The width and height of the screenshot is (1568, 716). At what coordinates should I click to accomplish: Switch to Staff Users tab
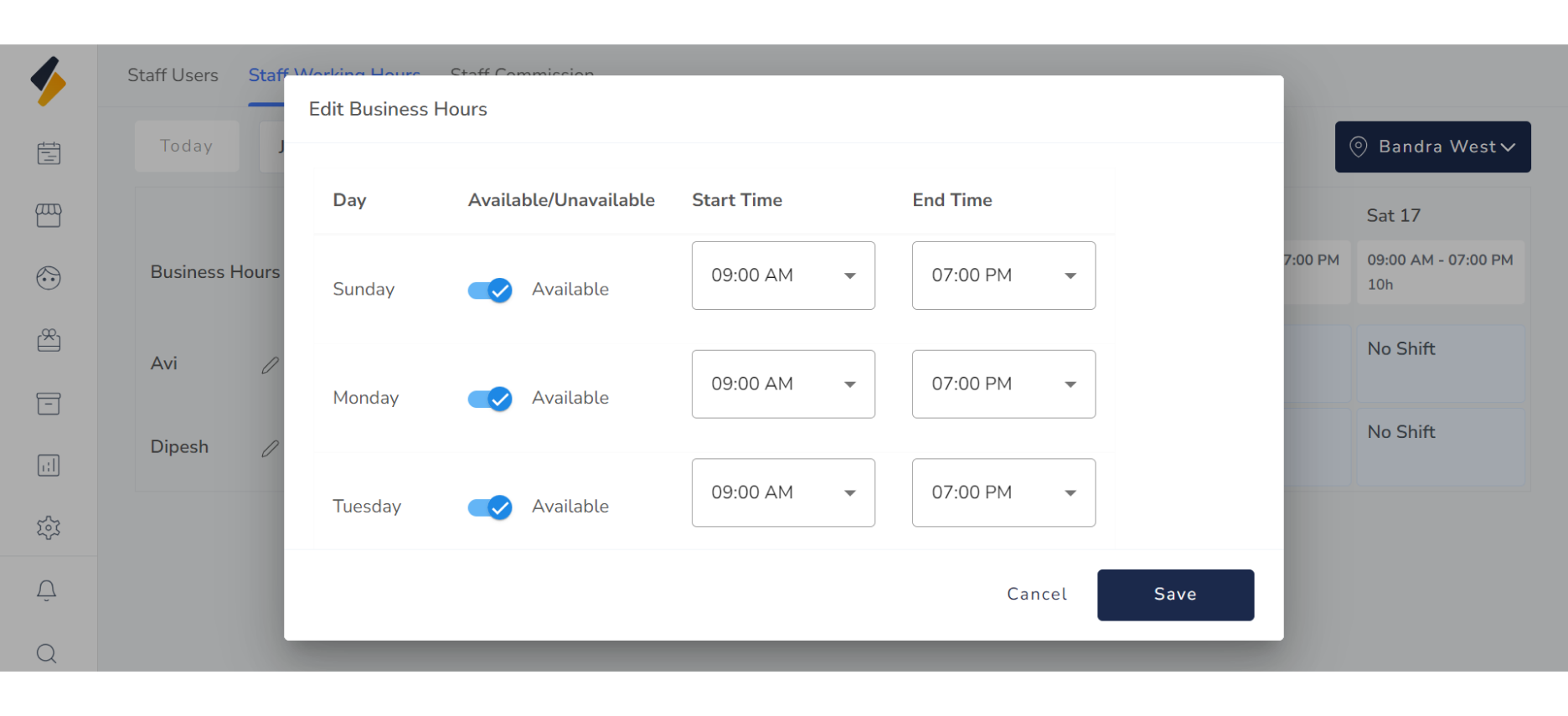173,75
